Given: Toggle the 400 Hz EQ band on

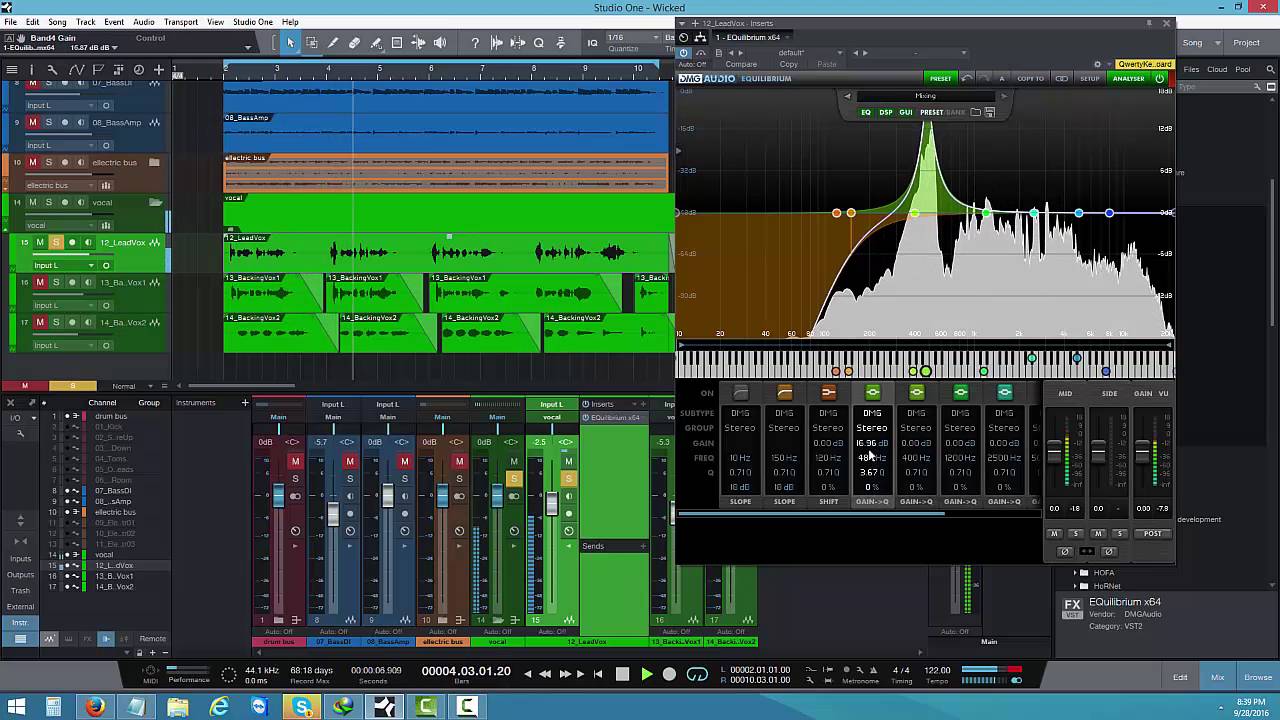Looking at the screenshot, I should coord(916,393).
